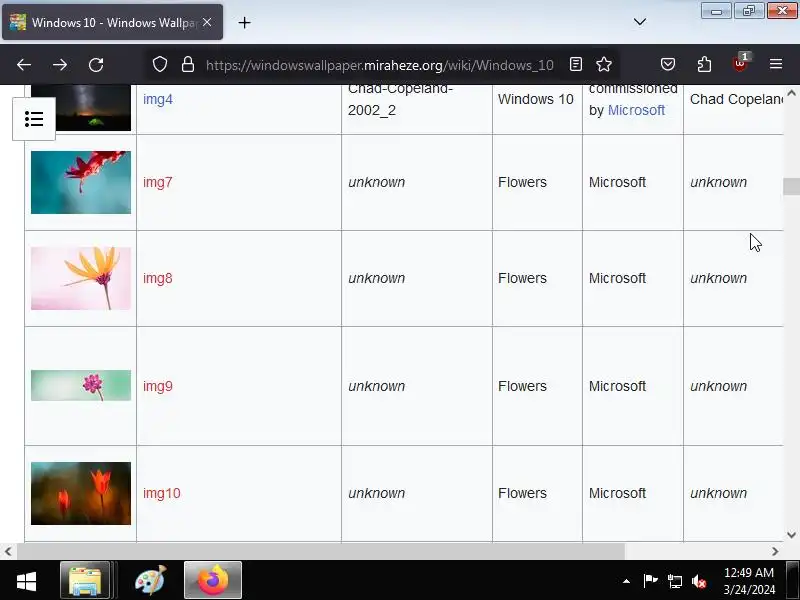800x600 pixels.
Task: Select 'Microsoft' cell in img10 row
Action: pos(617,493)
